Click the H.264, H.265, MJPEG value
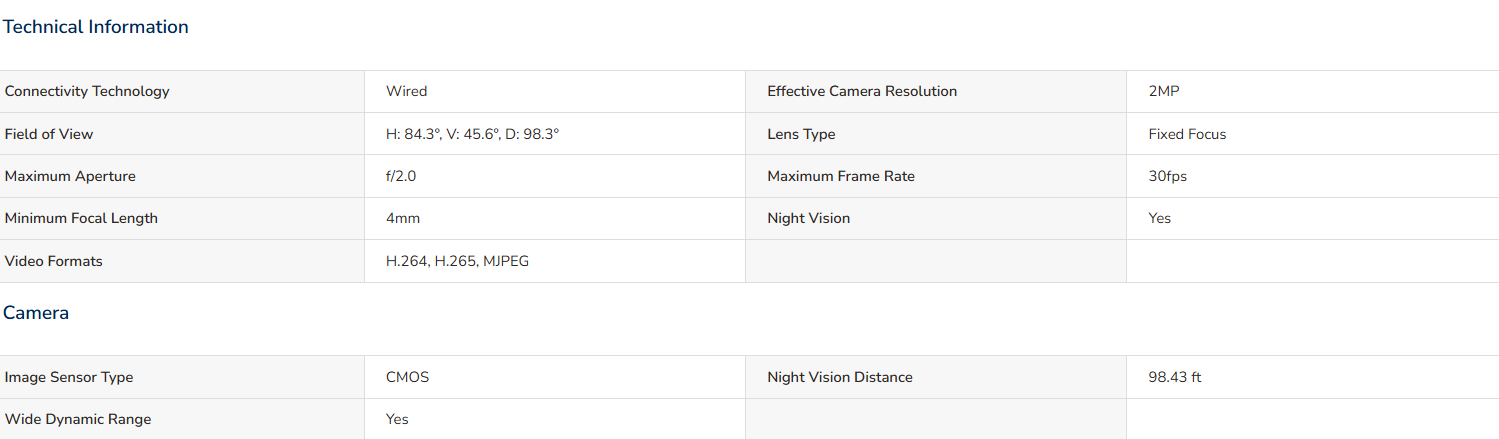 pyautogui.click(x=457, y=261)
